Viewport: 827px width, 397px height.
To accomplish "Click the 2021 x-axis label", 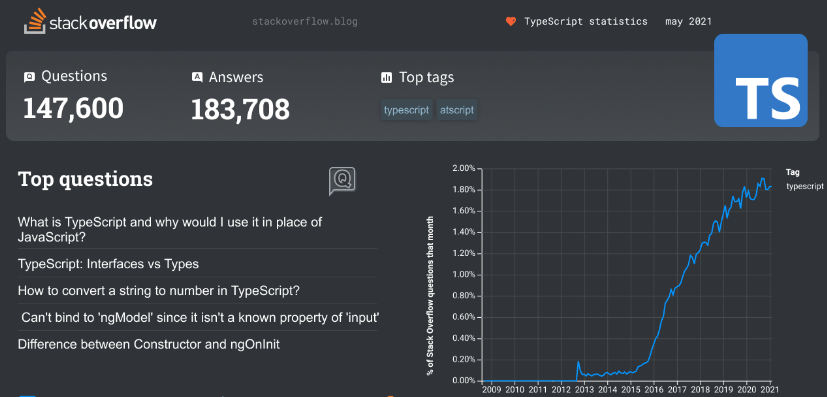I will (770, 391).
